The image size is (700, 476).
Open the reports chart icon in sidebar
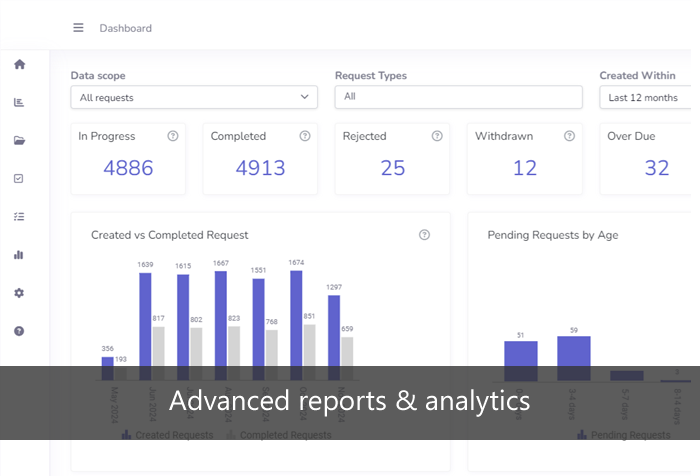(x=19, y=102)
